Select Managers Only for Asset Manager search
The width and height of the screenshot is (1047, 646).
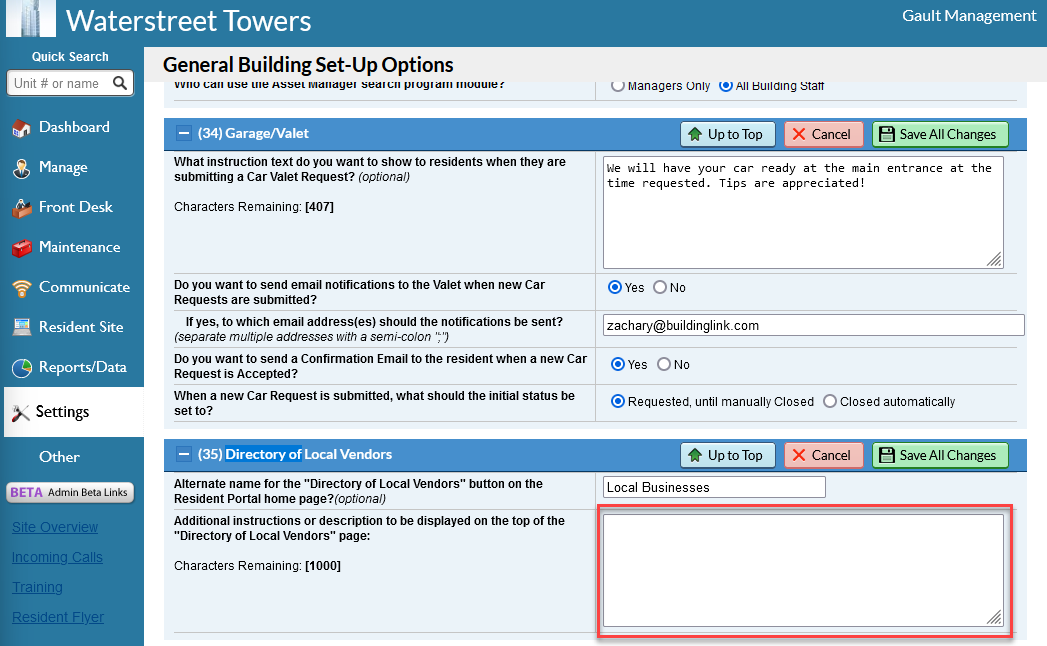tap(618, 86)
